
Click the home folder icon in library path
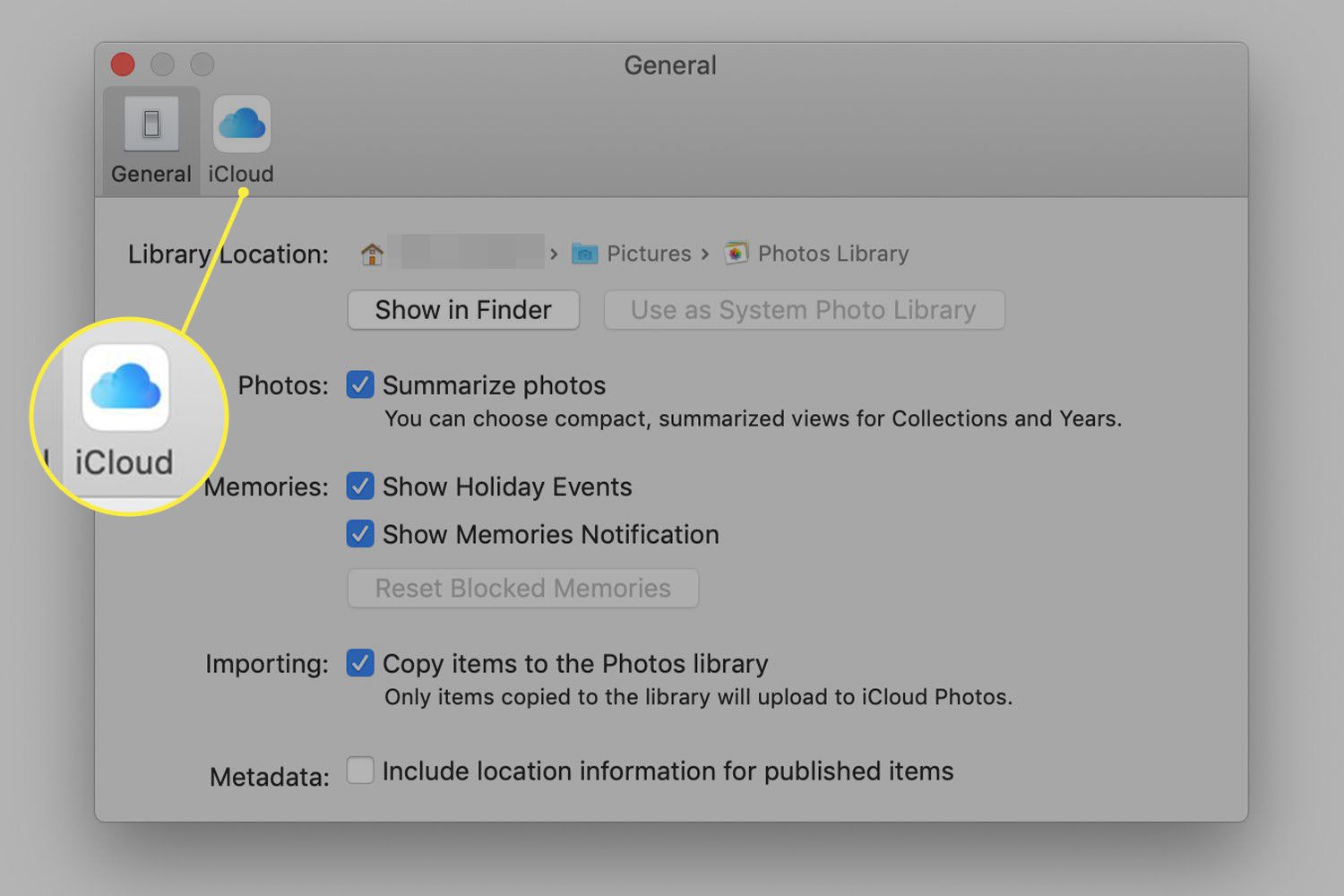(x=372, y=254)
